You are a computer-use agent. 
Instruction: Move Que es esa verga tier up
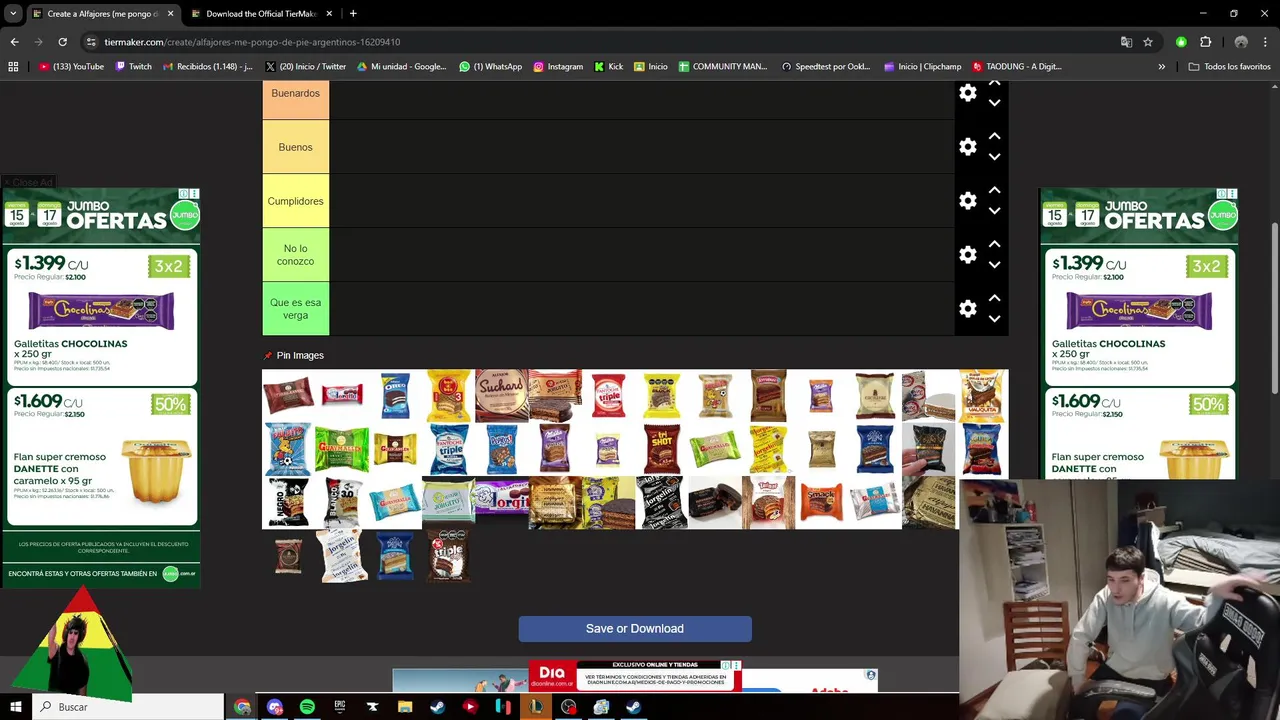(x=994, y=298)
